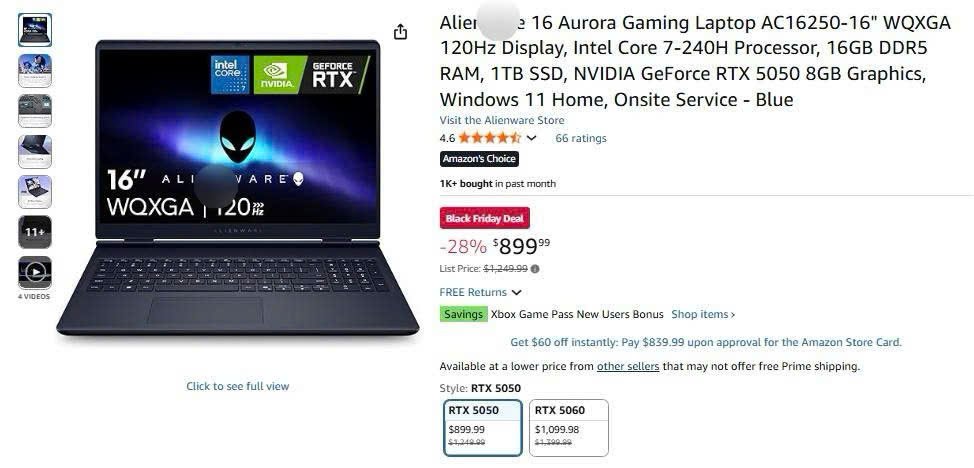
Task: Click the share icon above the laptop image
Action: click(x=401, y=32)
